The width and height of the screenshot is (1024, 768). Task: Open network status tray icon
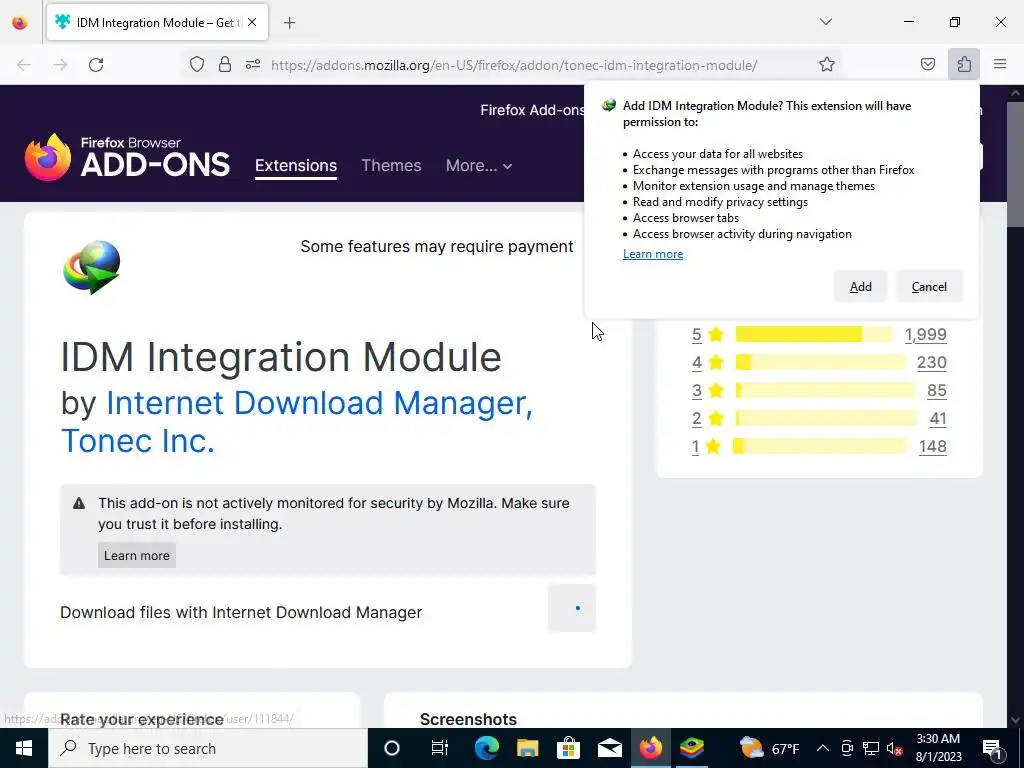871,748
